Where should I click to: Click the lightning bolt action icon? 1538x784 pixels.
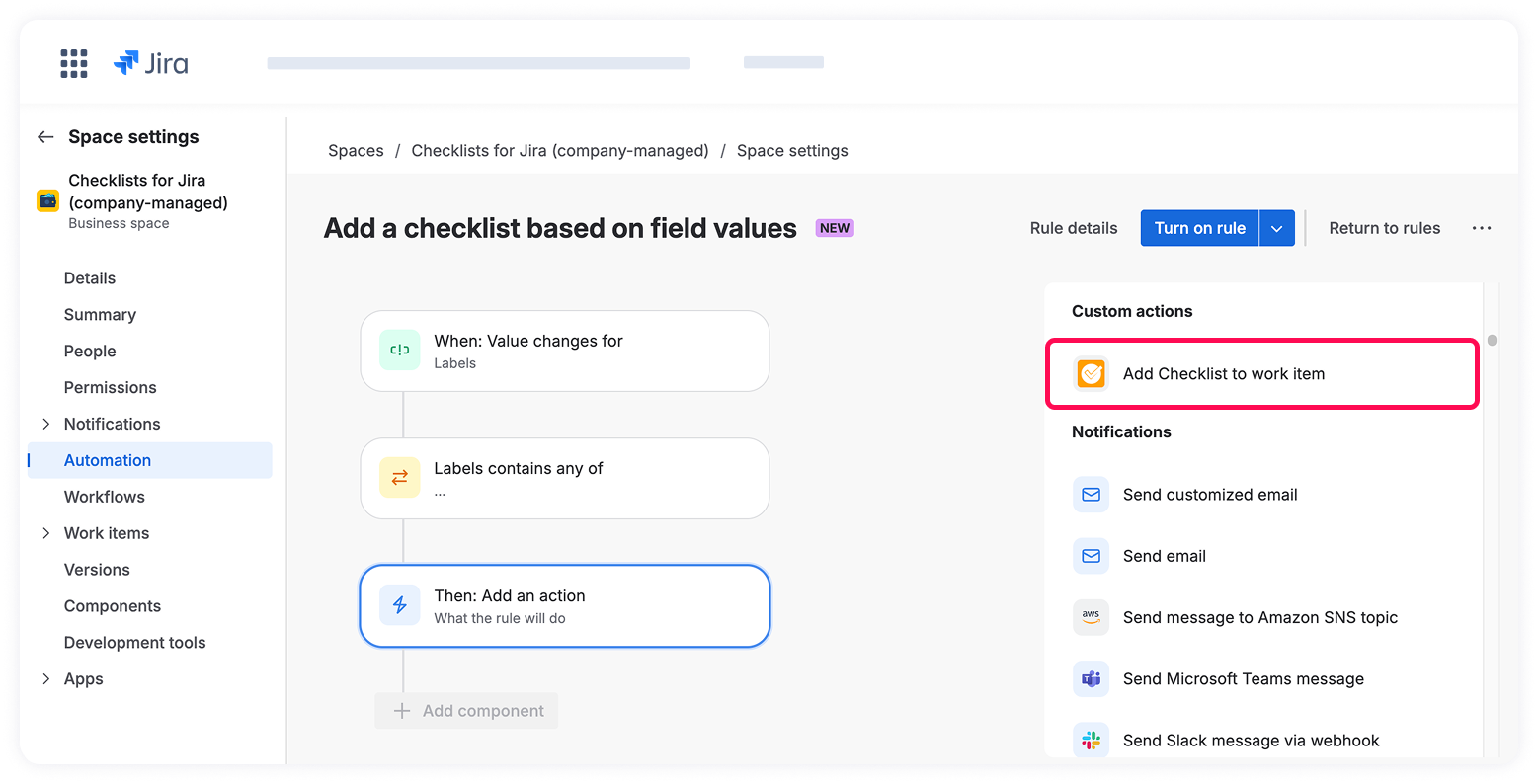[x=400, y=605]
